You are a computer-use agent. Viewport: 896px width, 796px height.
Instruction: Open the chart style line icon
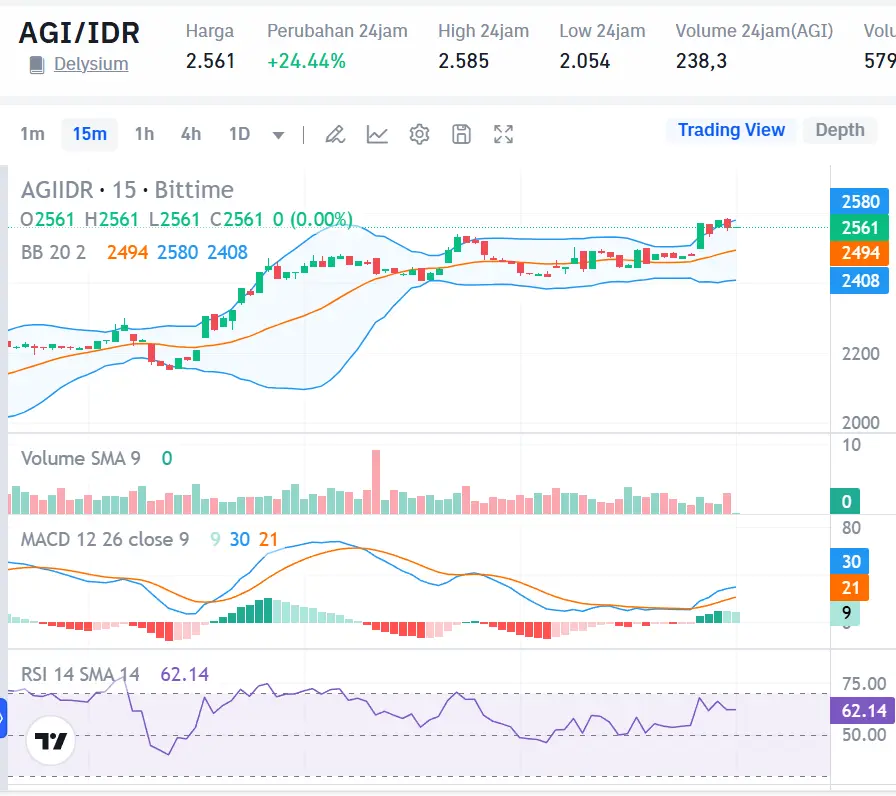[377, 133]
